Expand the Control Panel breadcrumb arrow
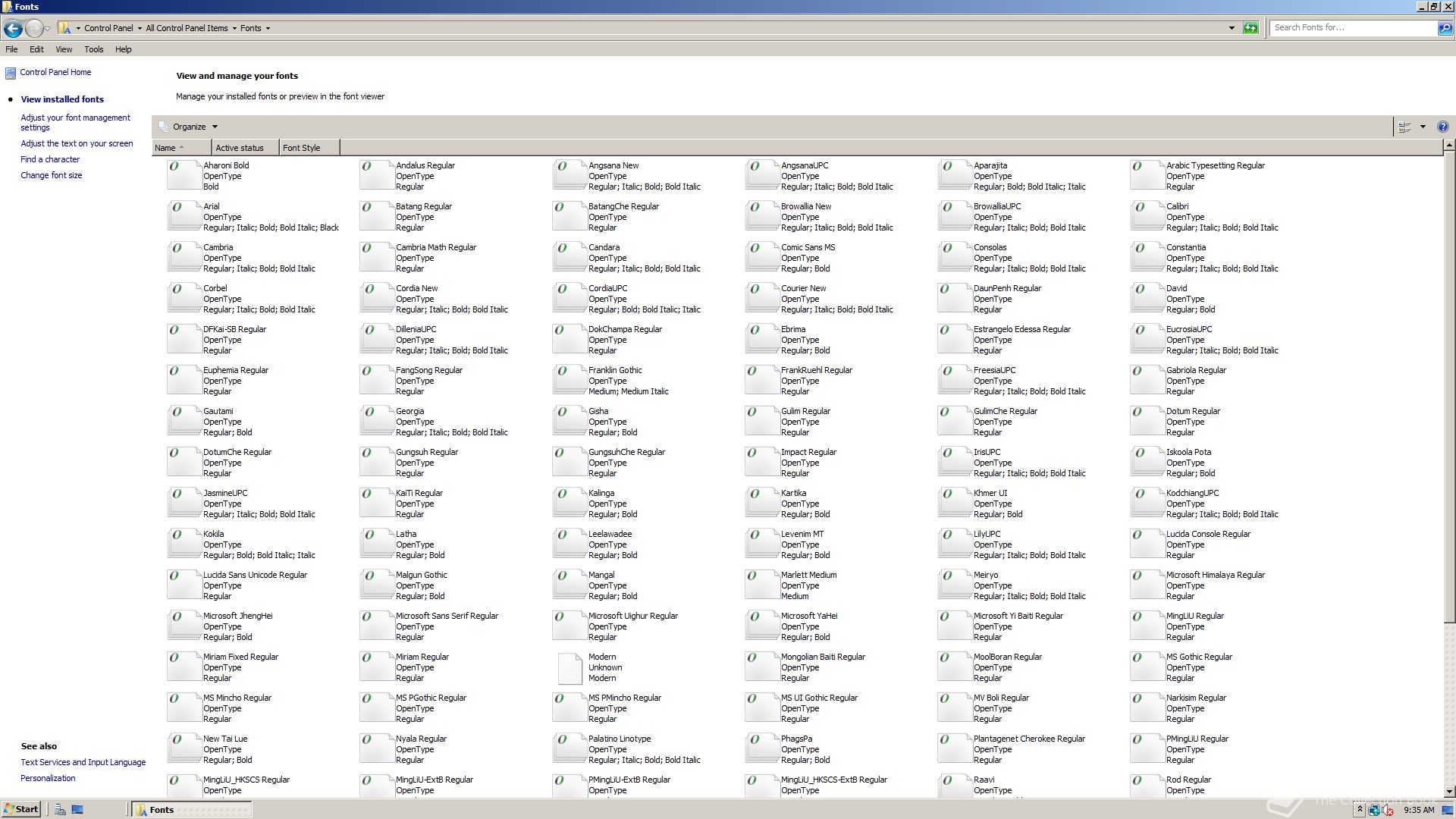This screenshot has width=1456, height=819. coord(139,28)
